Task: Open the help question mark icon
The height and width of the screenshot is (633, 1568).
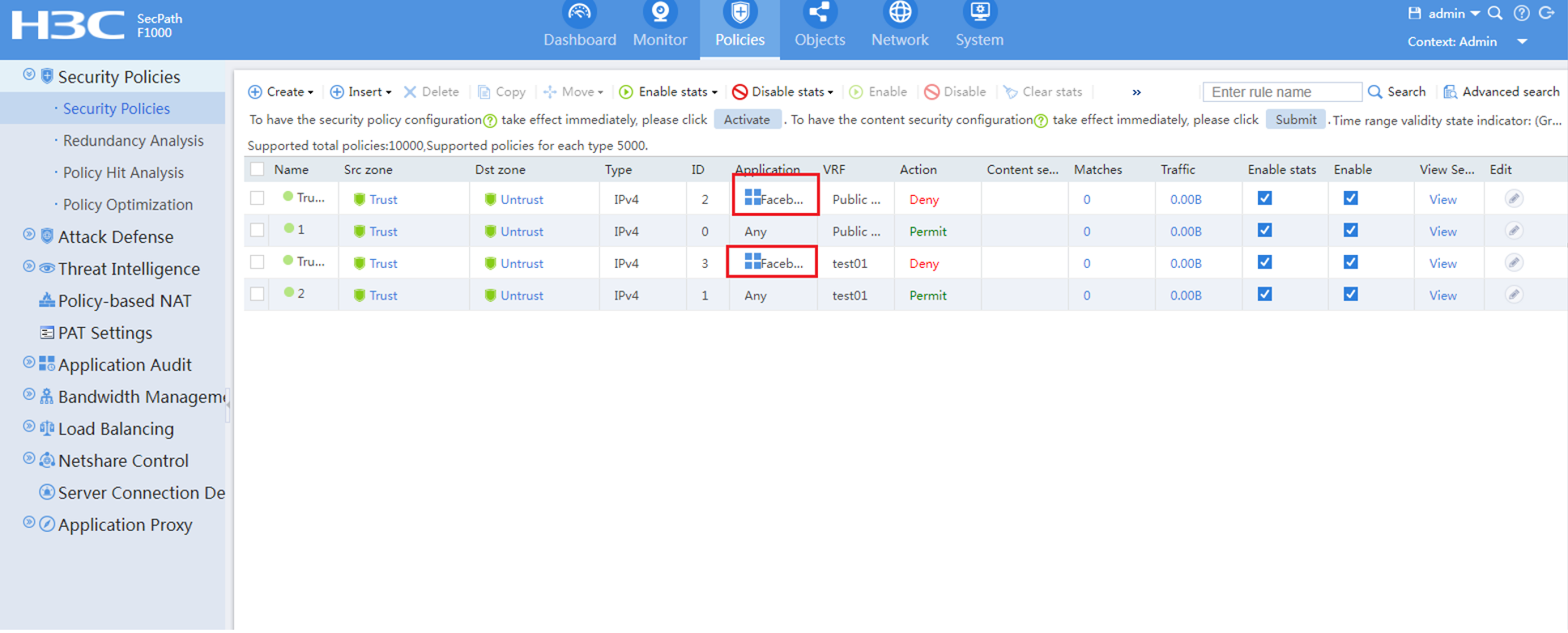Action: [1522, 13]
